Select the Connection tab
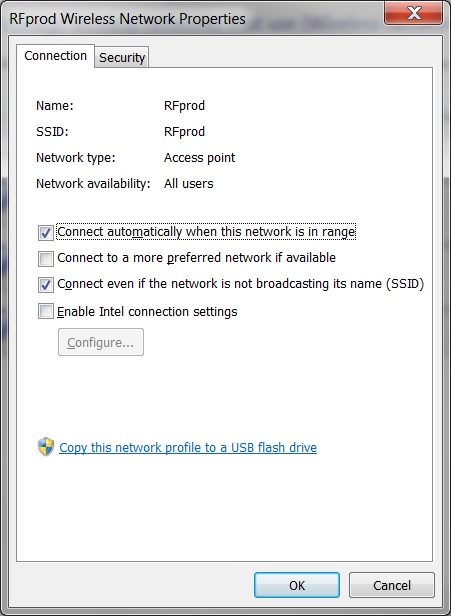Image resolution: width=451 pixels, height=616 pixels. coord(55,56)
